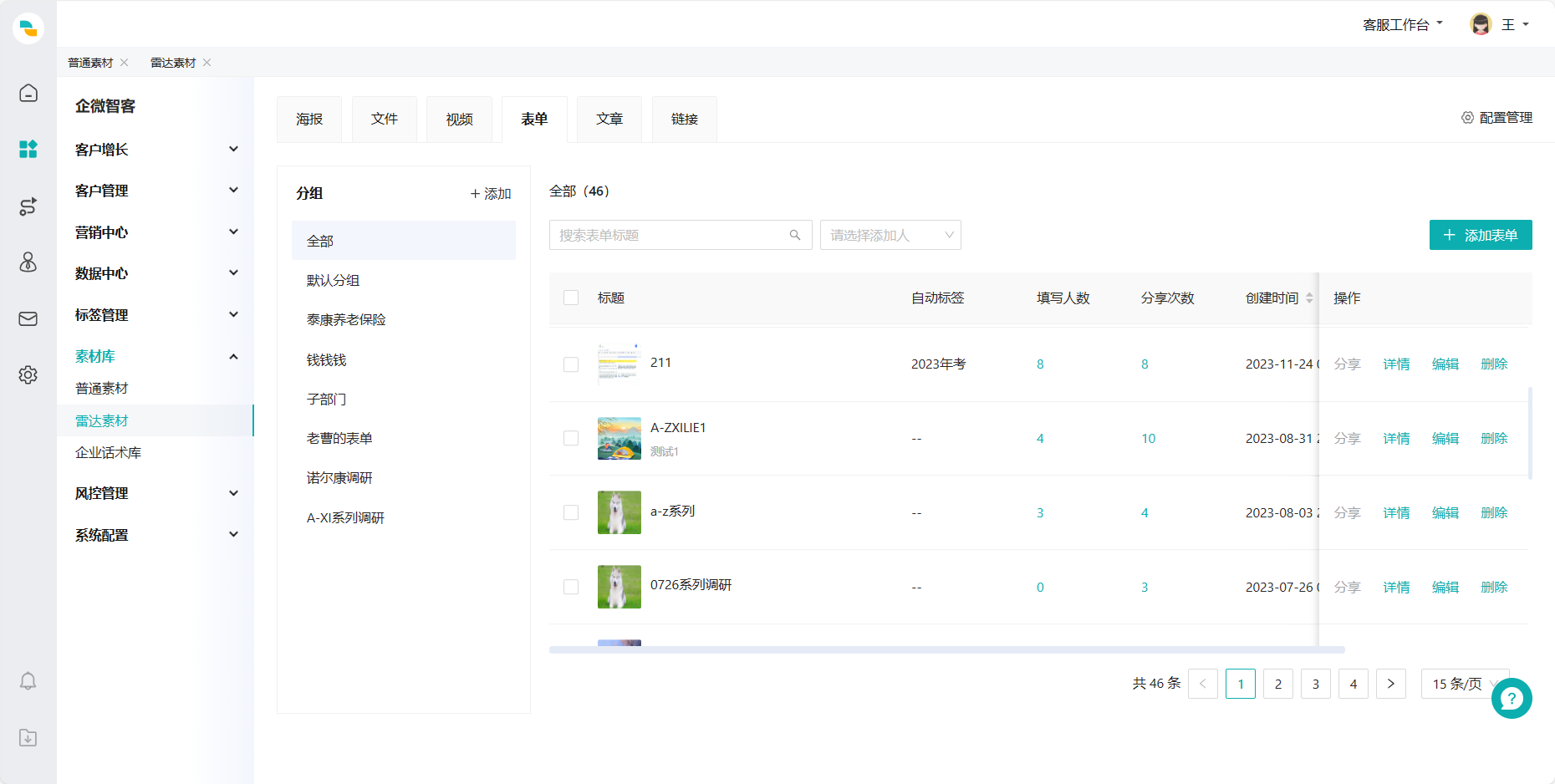Check the box for row 211
1555x784 pixels.
click(571, 364)
